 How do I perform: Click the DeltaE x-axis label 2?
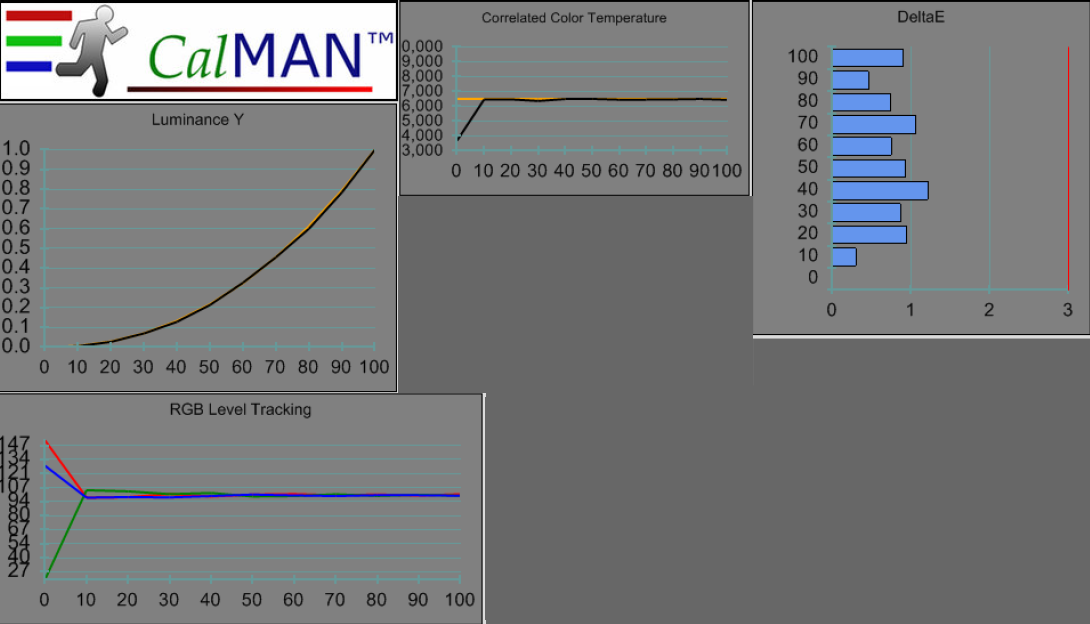pos(989,310)
